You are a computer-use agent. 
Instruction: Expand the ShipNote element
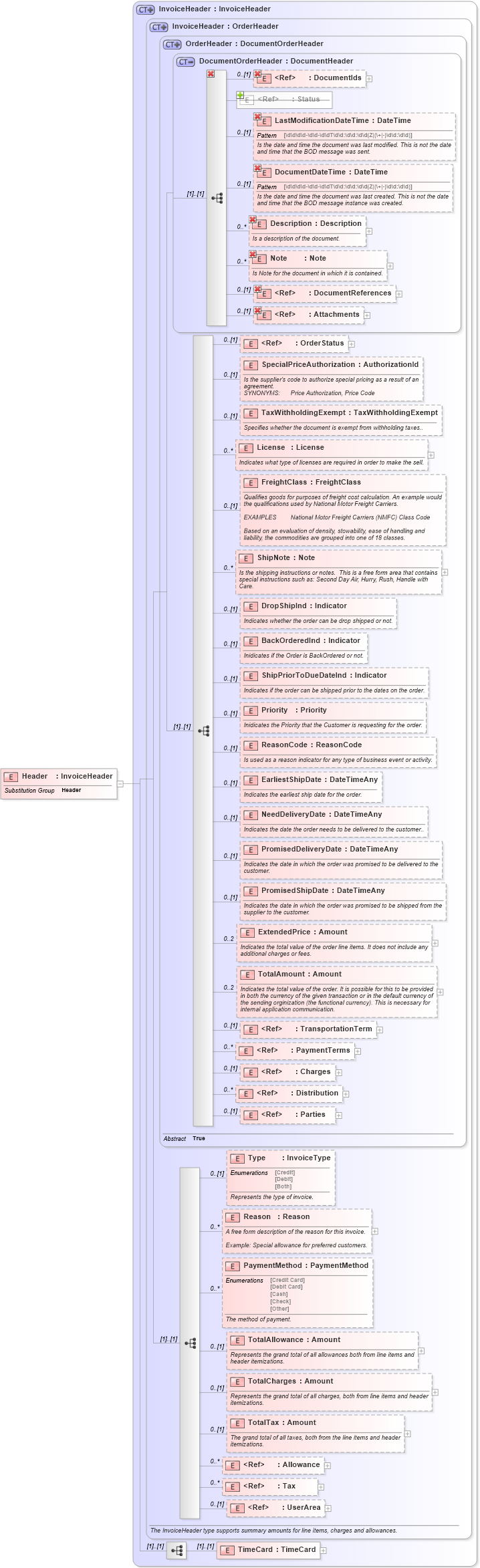445,572
